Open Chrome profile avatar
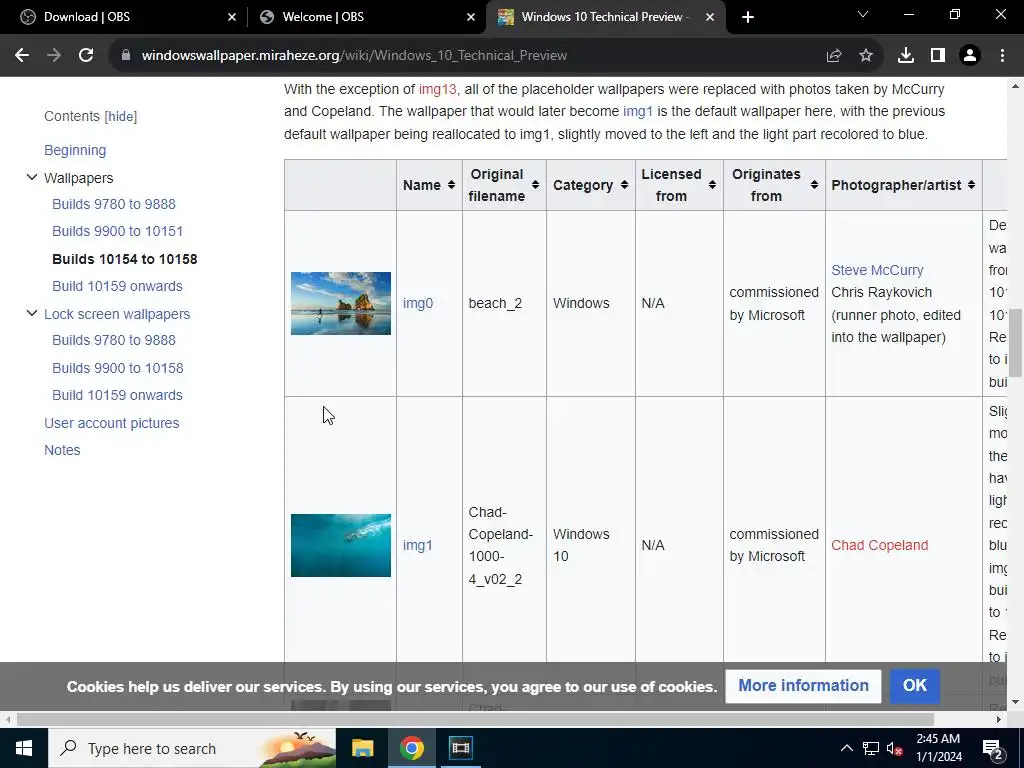The image size is (1024, 768). click(x=970, y=56)
